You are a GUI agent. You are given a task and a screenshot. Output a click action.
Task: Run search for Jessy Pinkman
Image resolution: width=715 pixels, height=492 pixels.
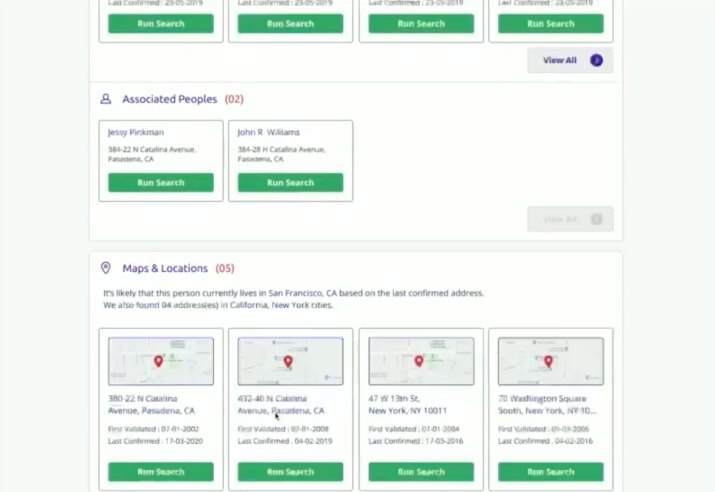pos(161,182)
